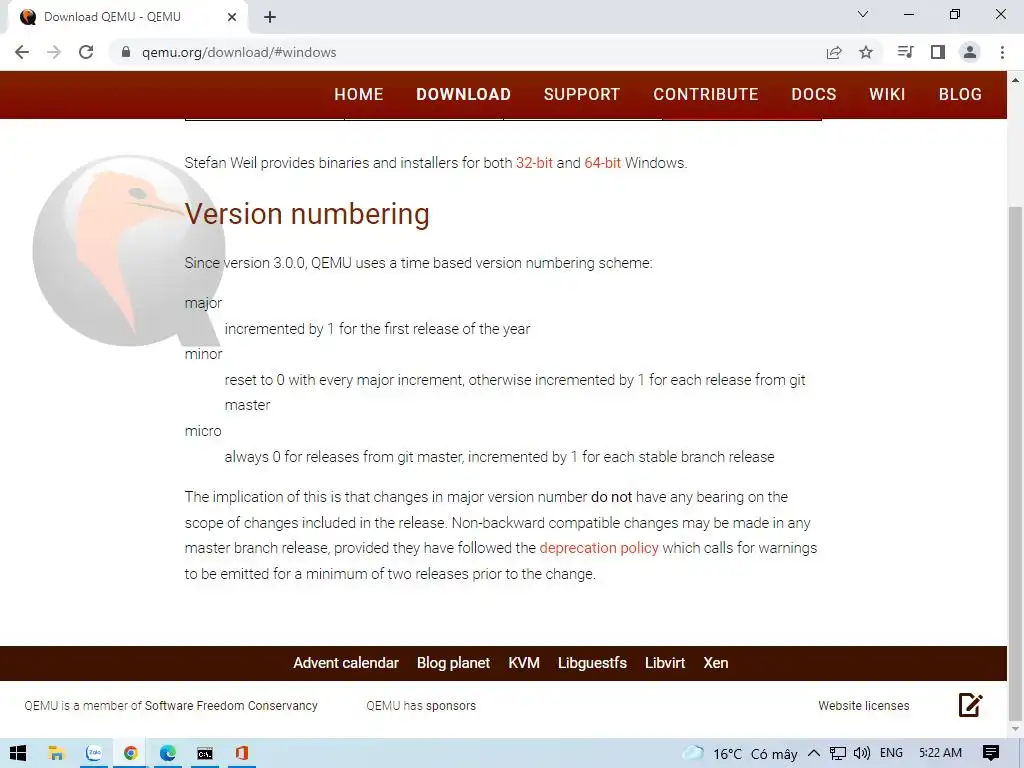
Task: Open the network status tray icon
Action: point(838,754)
